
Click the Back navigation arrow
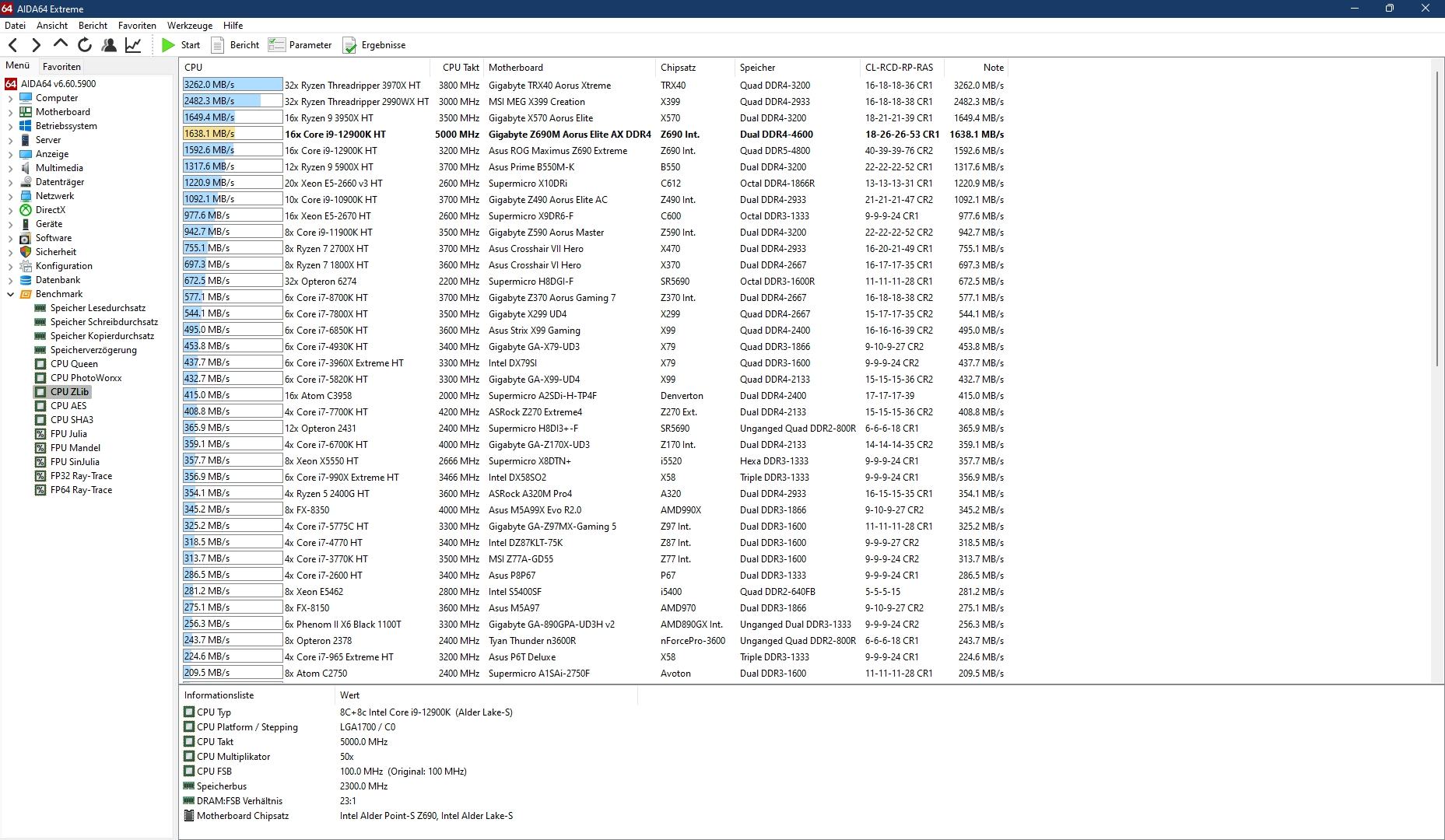click(12, 45)
